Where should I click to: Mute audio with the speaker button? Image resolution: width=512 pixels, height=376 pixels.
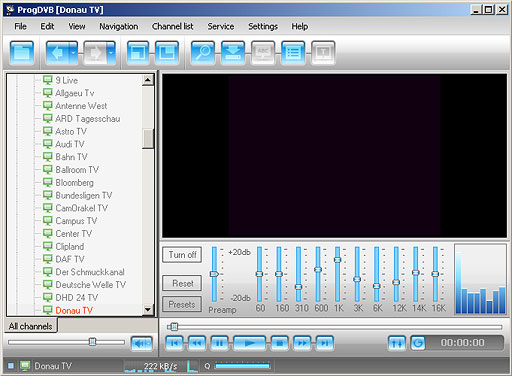click(x=142, y=343)
